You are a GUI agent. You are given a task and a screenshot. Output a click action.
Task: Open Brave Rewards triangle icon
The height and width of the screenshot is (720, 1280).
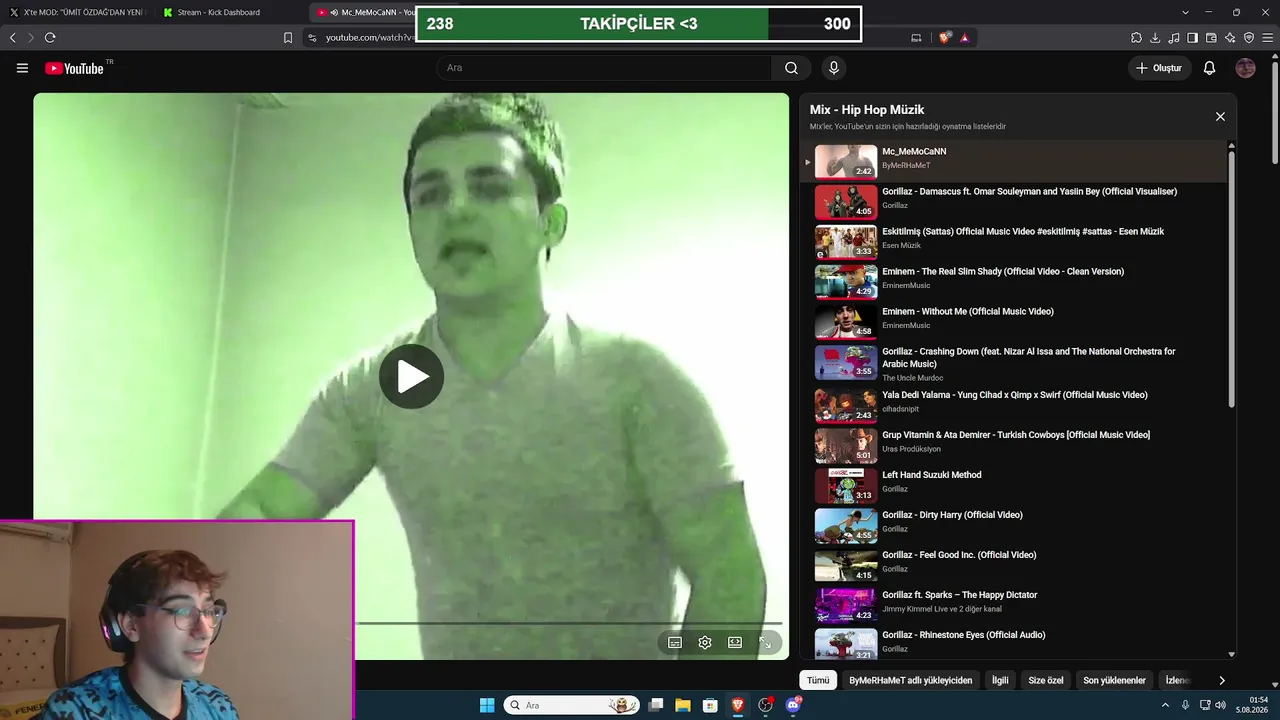point(964,38)
